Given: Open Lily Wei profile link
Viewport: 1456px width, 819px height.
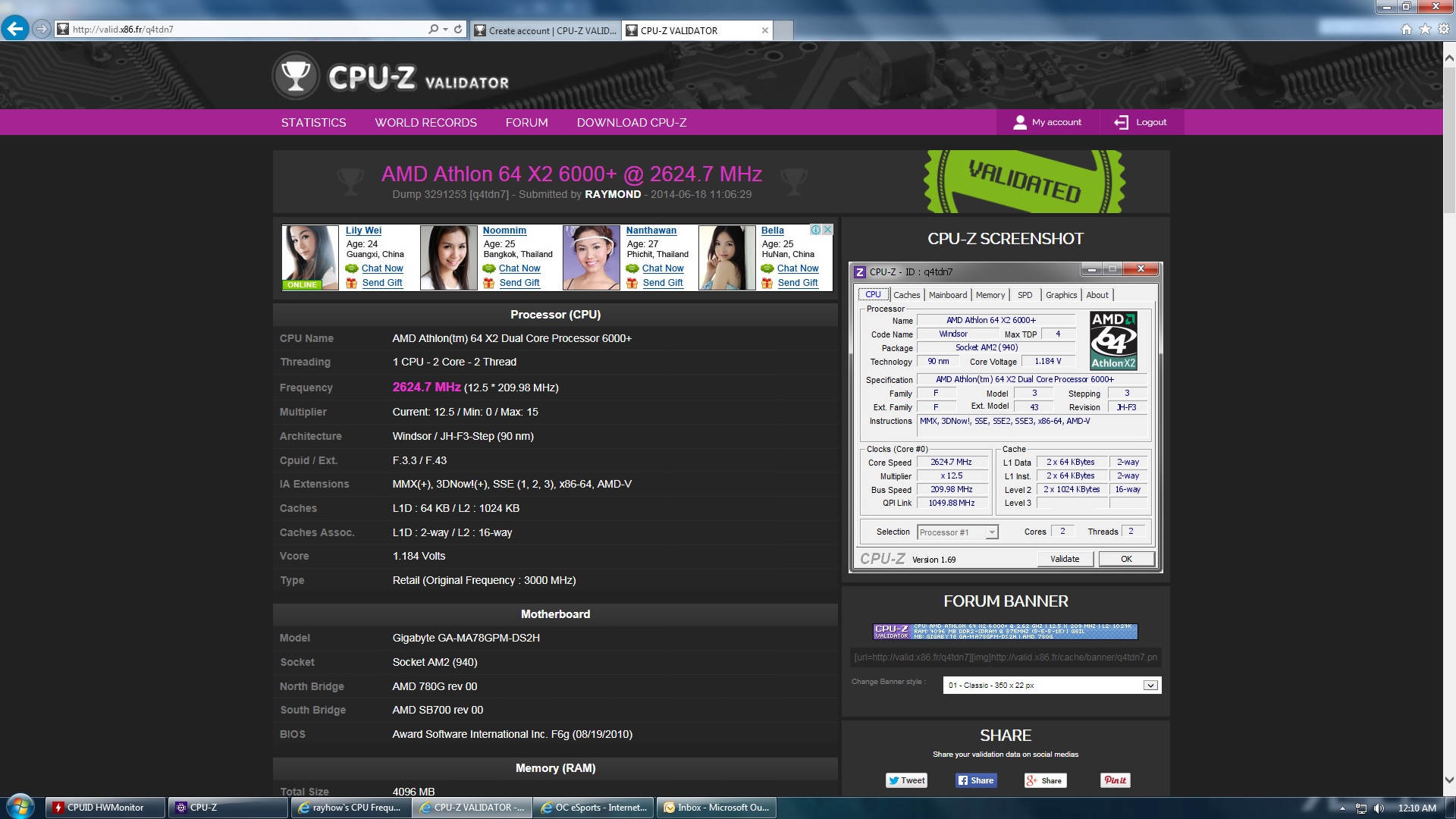Looking at the screenshot, I should [363, 231].
